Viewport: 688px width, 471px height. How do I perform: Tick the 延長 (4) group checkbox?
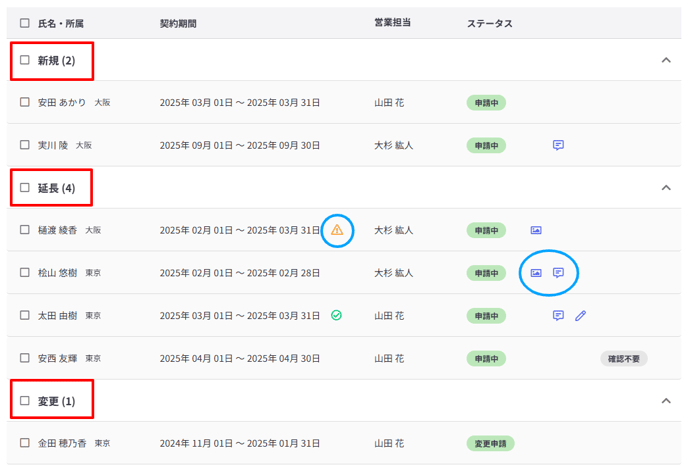coord(25,187)
